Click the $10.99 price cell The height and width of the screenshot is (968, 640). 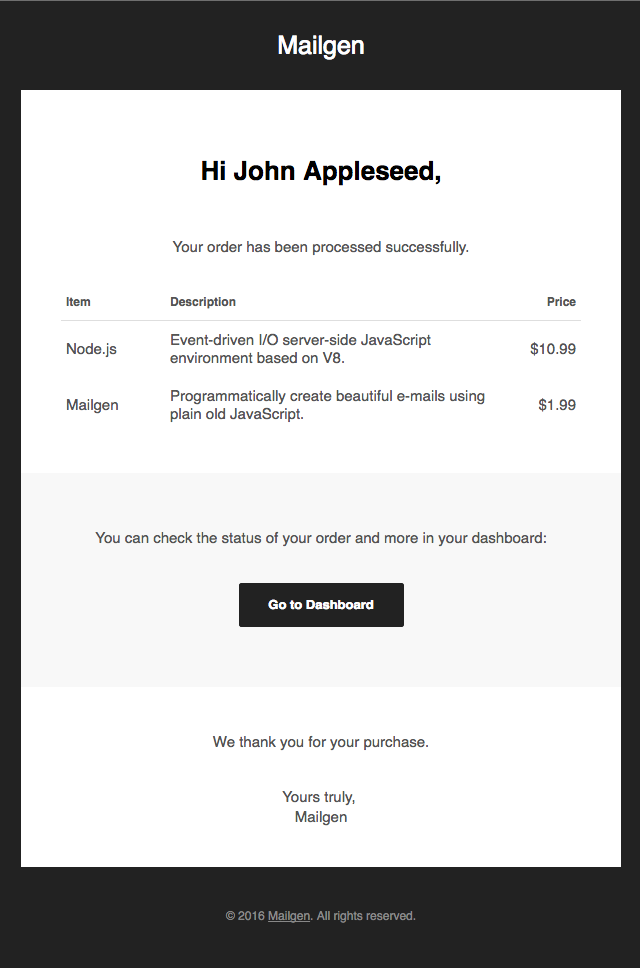click(x=553, y=349)
